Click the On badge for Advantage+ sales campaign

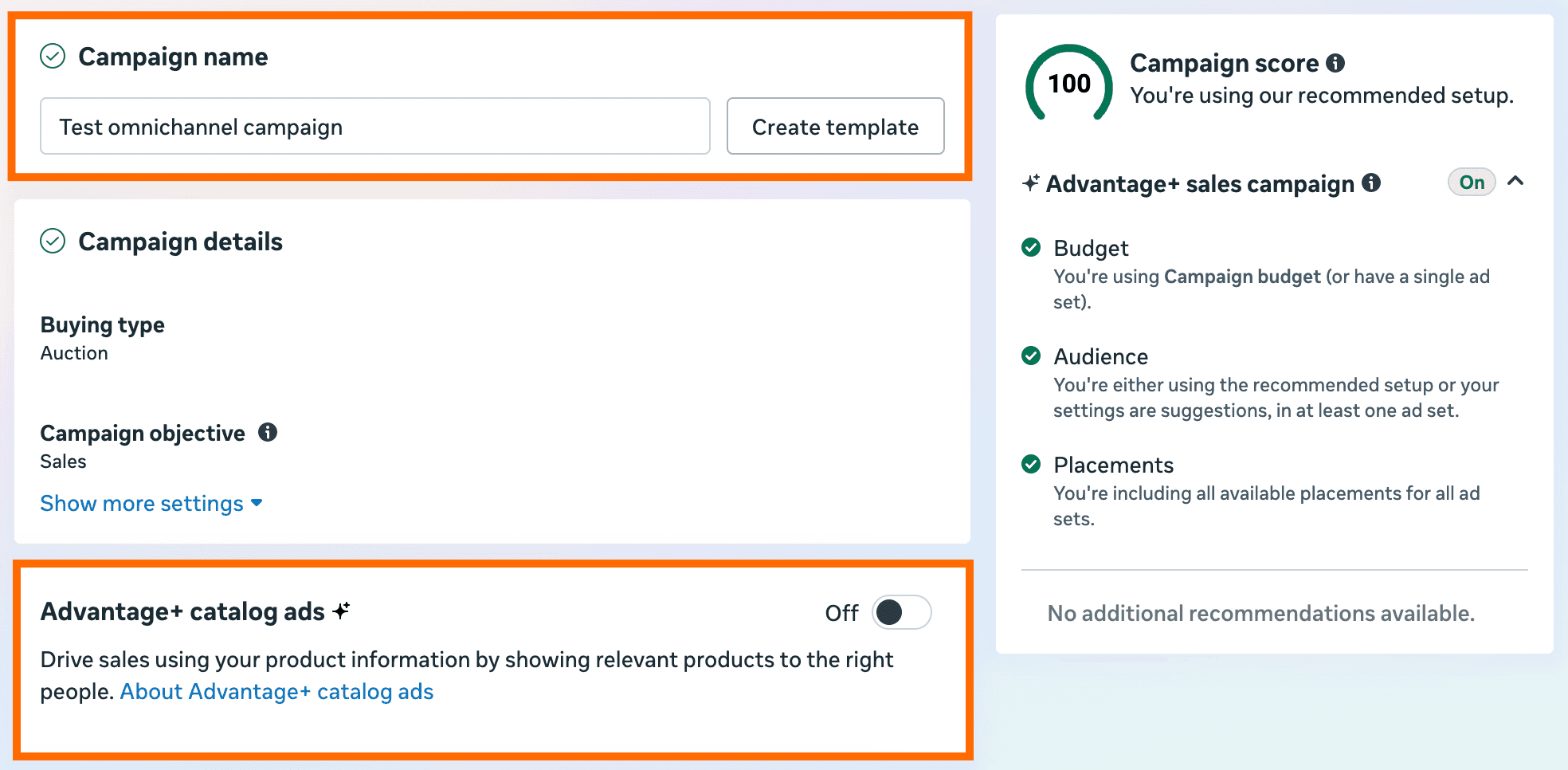click(1471, 182)
